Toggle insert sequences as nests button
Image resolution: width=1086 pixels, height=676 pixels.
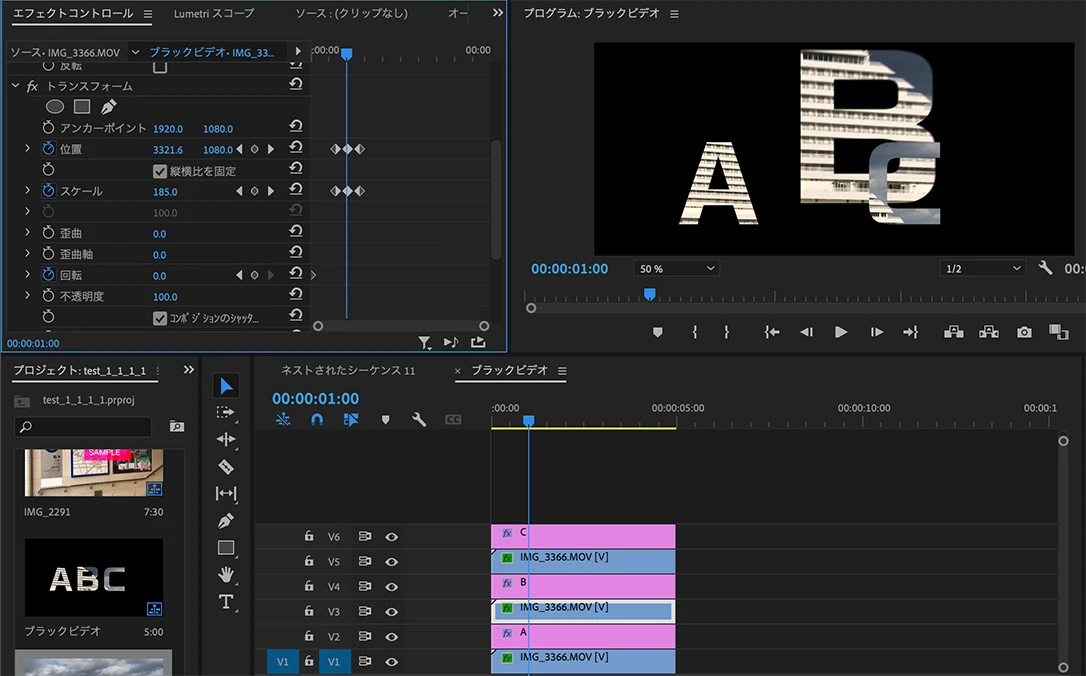coord(283,419)
